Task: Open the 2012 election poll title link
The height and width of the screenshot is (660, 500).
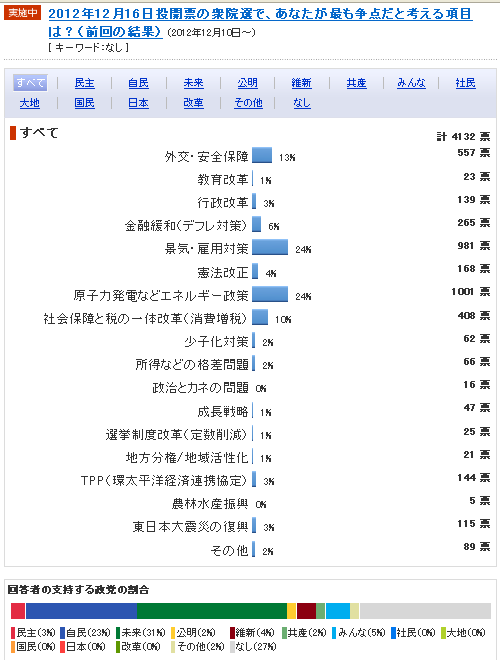Action: (260, 23)
